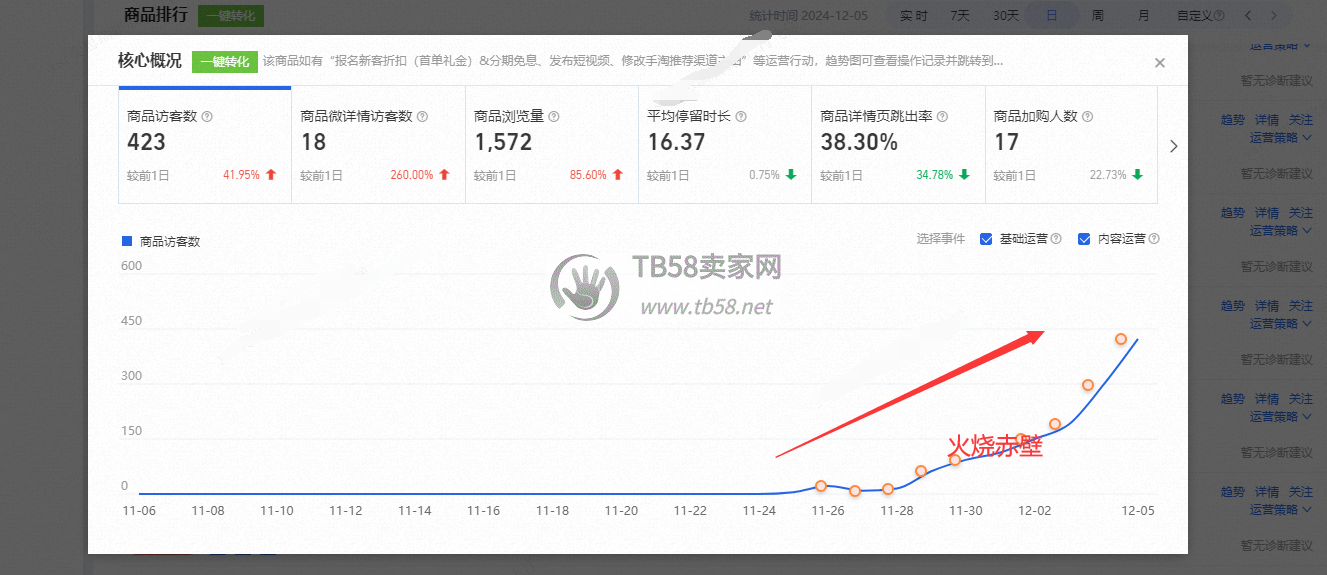Select 日 granularity in background header

point(1052,16)
